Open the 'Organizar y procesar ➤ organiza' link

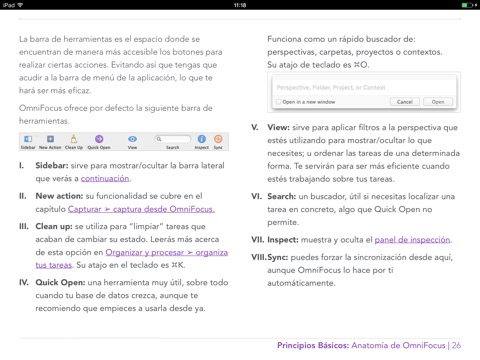click(167, 252)
